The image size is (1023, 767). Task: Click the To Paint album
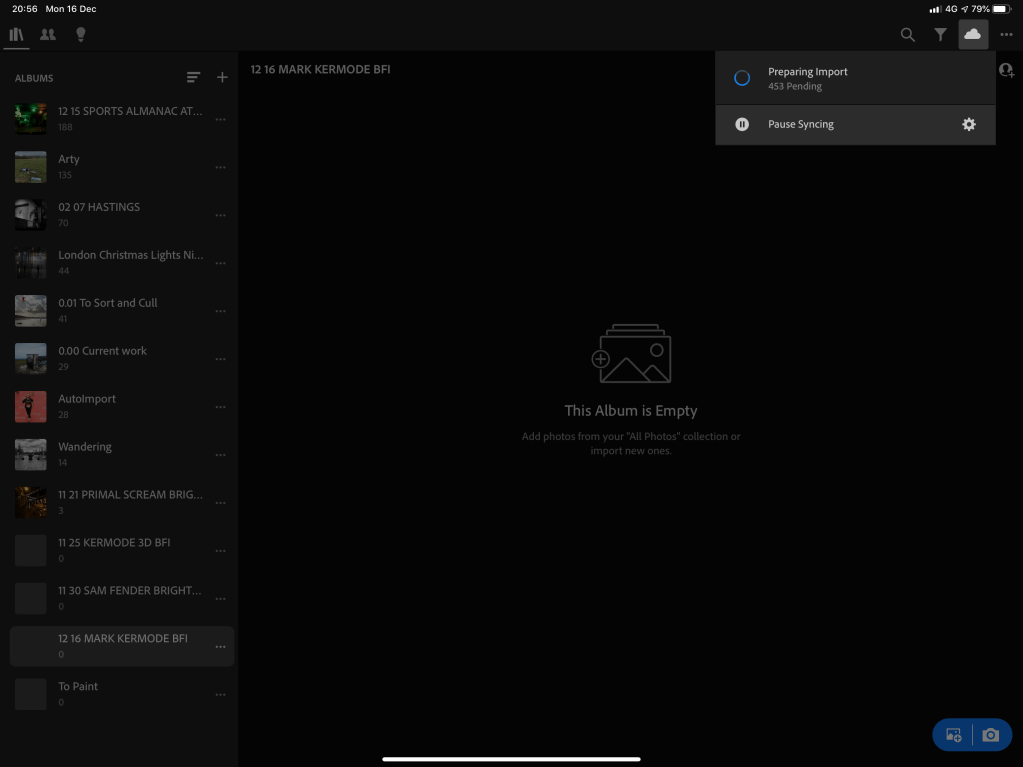pyautogui.click(x=78, y=687)
